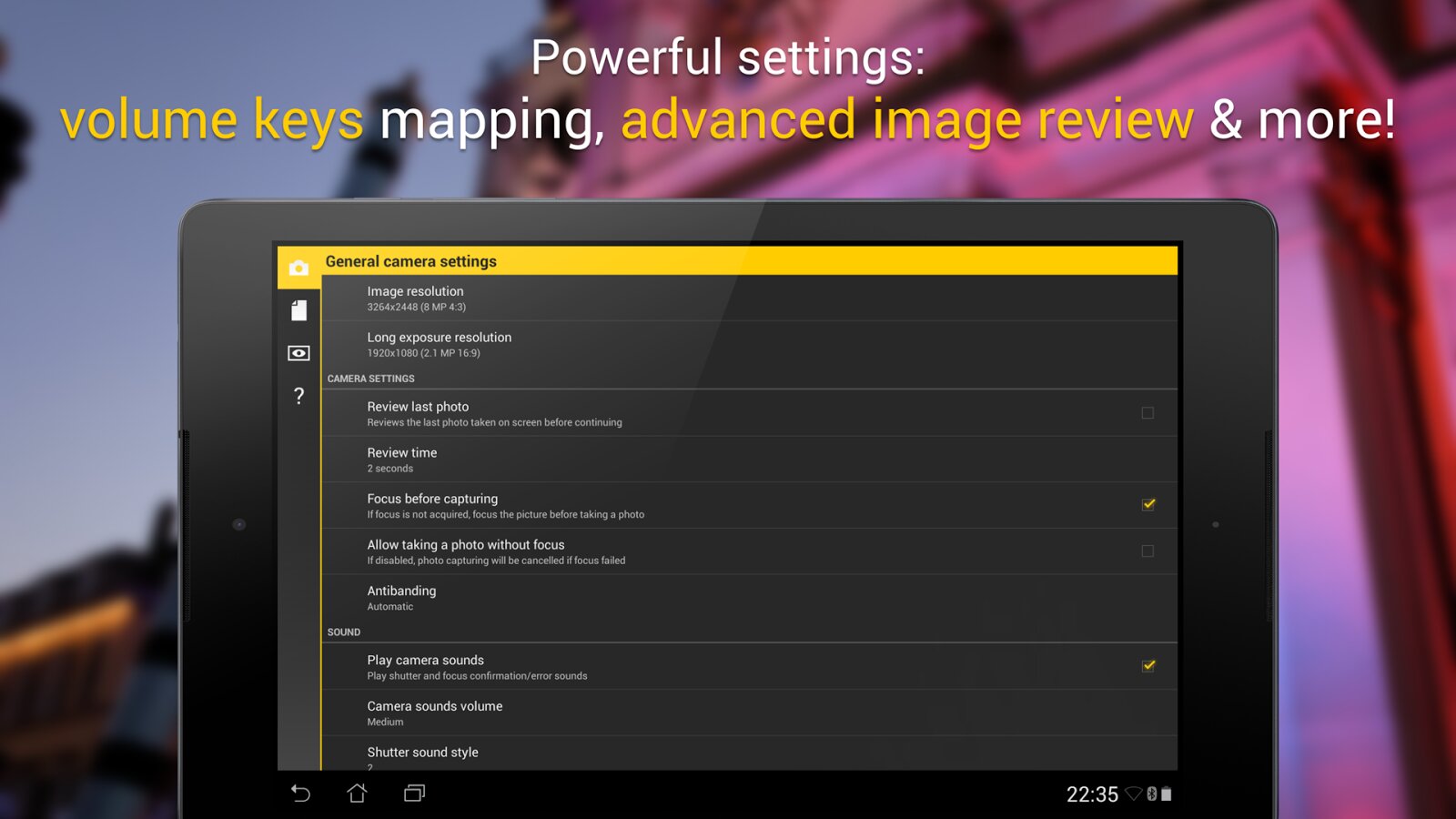This screenshot has width=1456, height=819.
Task: Enable the Review last photo checkbox
Action: pyautogui.click(x=1148, y=413)
